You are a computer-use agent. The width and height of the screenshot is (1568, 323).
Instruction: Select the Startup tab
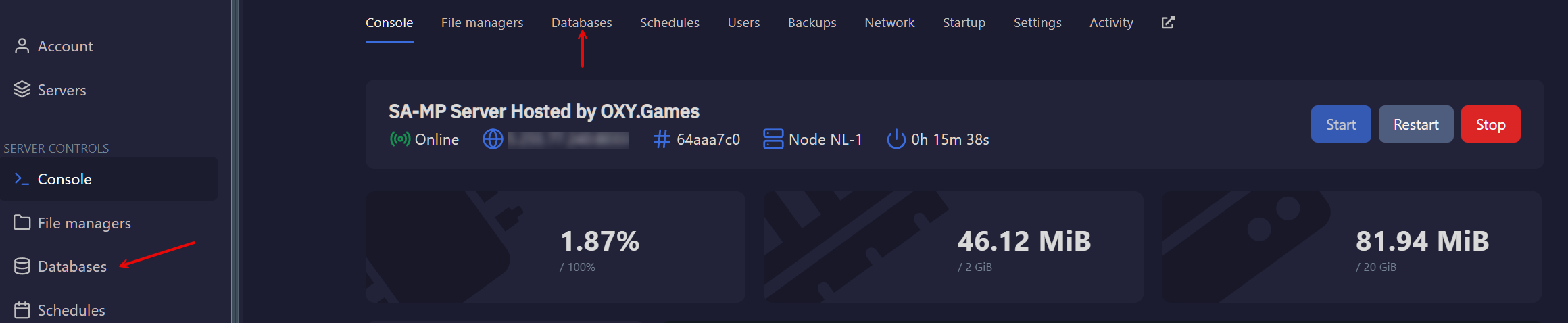click(964, 22)
